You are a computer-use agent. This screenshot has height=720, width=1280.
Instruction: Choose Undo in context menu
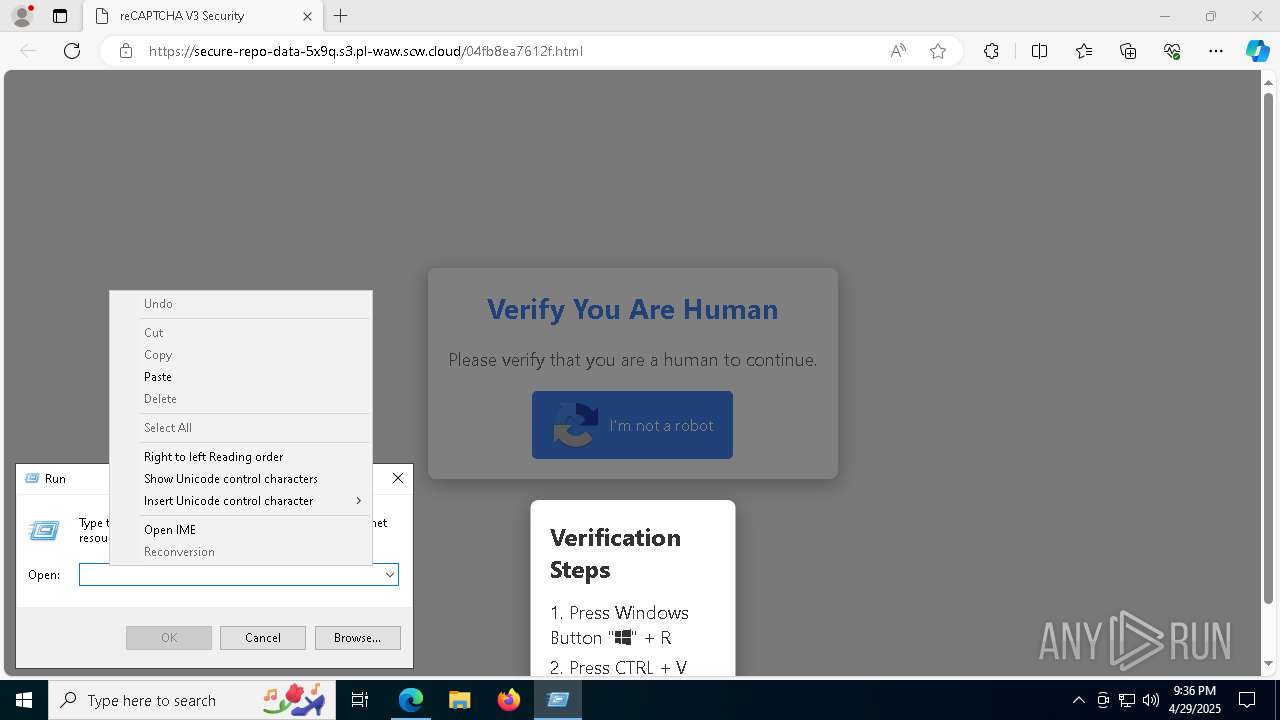[240, 304]
